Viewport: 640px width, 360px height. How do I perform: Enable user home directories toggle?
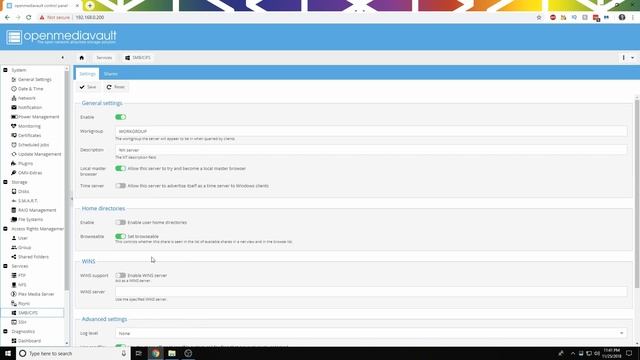coord(120,222)
